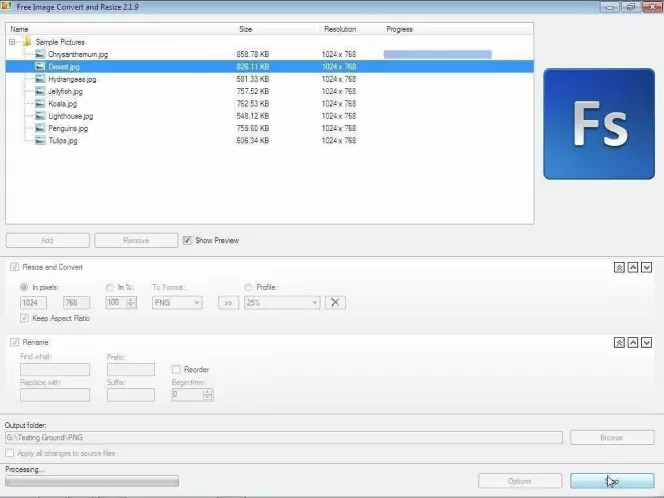This screenshot has height=498, width=664.
Task: Click the Chrysanthemum.jpg file icon
Action: click(40, 54)
